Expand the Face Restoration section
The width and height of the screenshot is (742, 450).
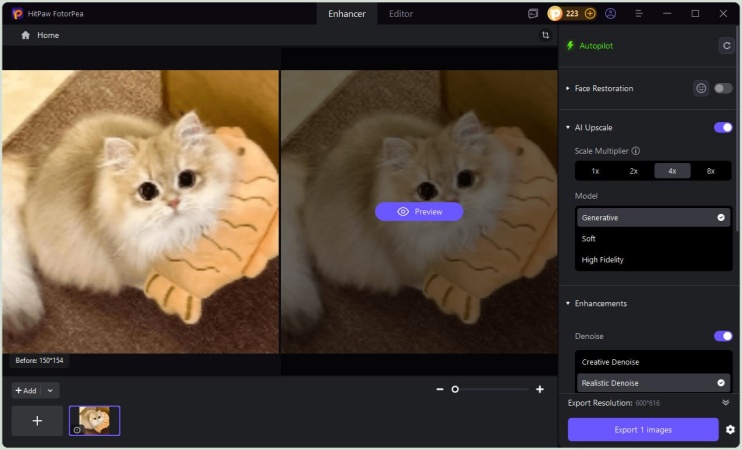[568, 88]
